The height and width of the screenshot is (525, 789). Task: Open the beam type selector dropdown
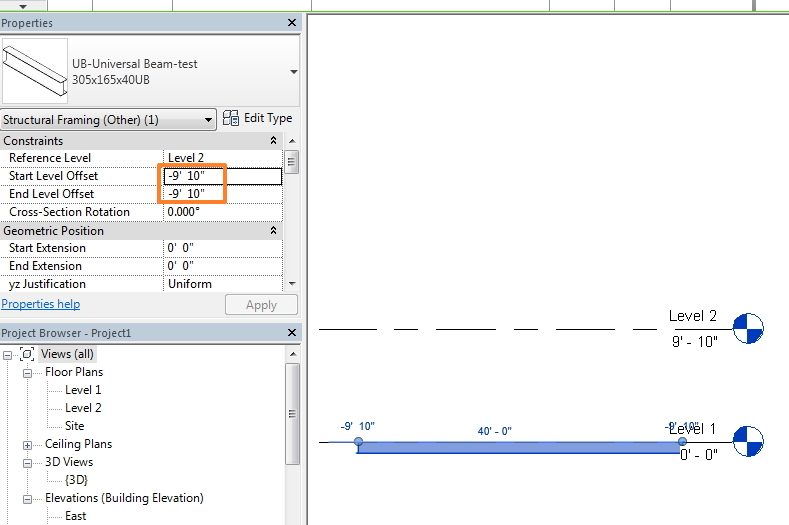(293, 72)
